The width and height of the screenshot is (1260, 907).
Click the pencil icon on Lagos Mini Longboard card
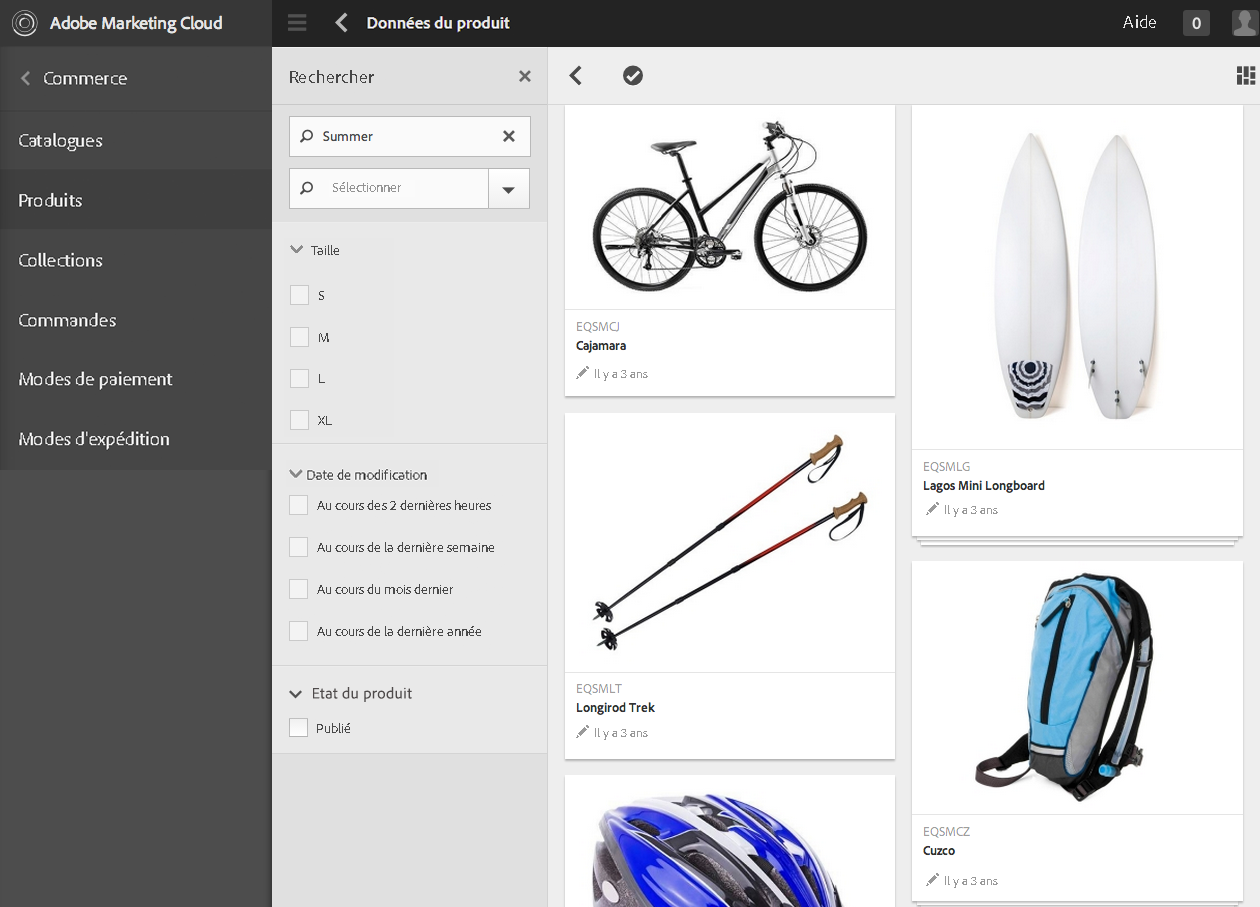coord(932,509)
